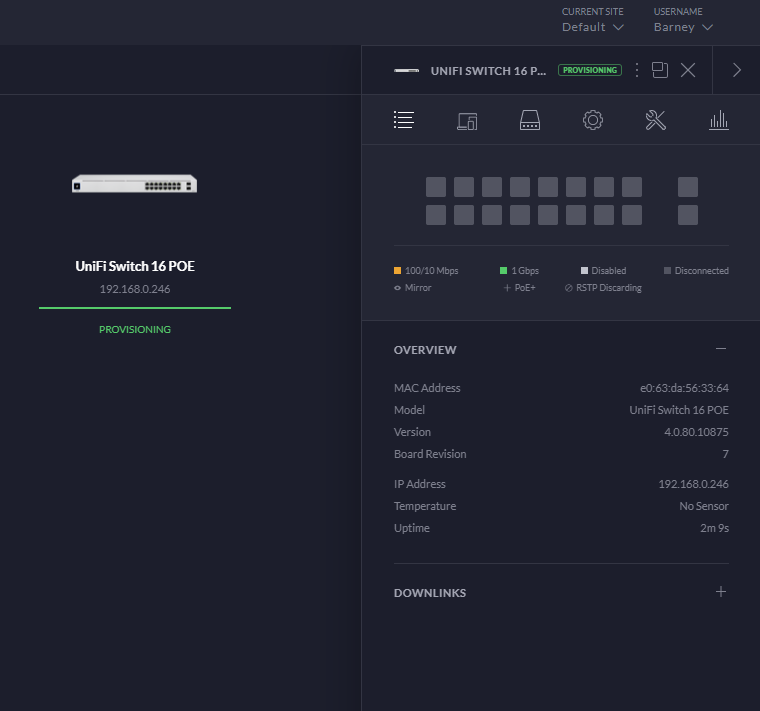Close the UniFi Switch properties panel

[688, 70]
